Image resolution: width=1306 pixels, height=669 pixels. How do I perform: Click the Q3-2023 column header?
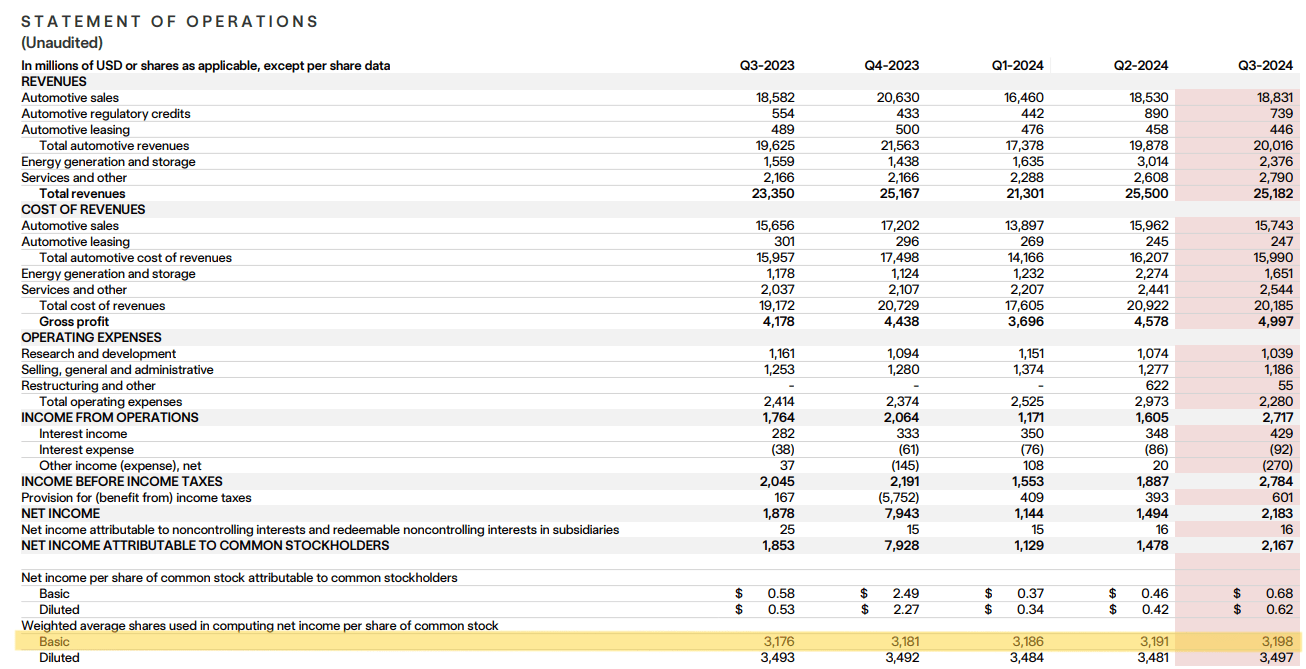[x=767, y=66]
